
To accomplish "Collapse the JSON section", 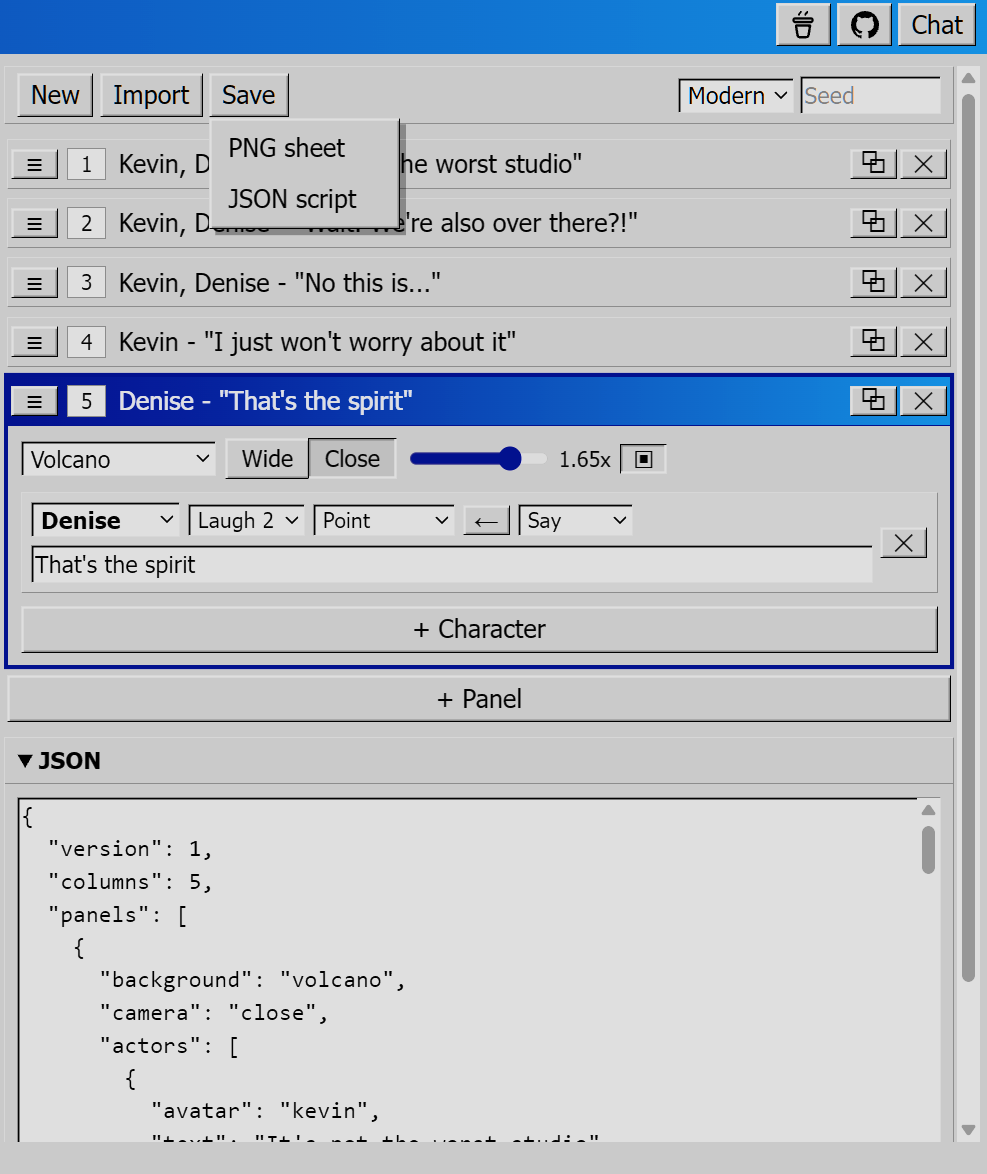I will tap(59, 761).
